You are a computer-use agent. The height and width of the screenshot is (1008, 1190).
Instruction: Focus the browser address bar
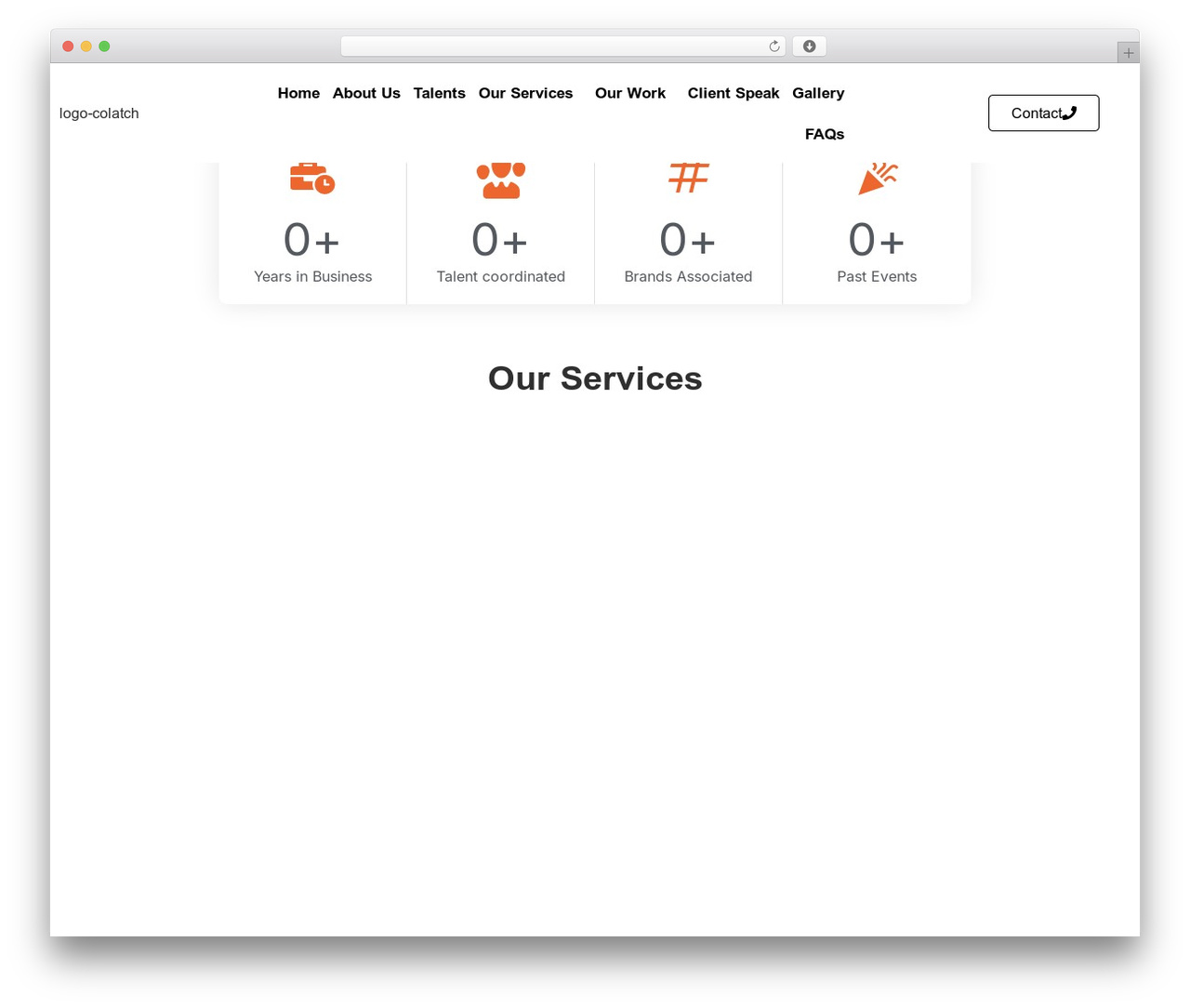pos(562,46)
